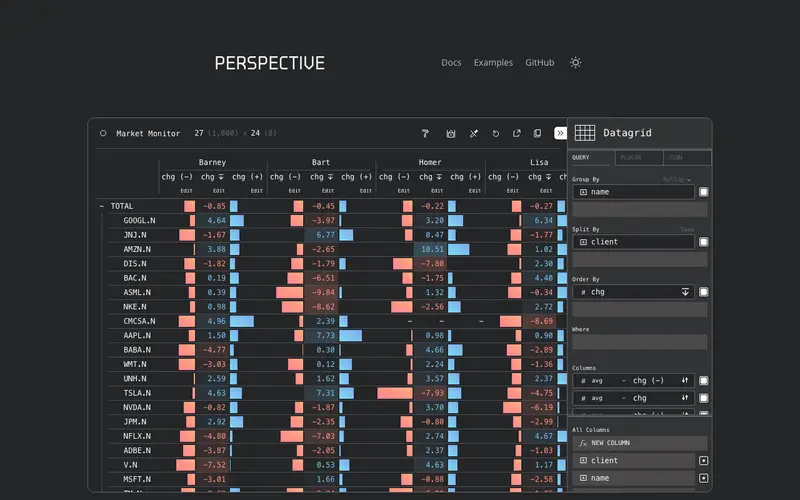The image size is (800, 500).
Task: Click Edit under Bart's chg (+) column
Action: pos(365,191)
